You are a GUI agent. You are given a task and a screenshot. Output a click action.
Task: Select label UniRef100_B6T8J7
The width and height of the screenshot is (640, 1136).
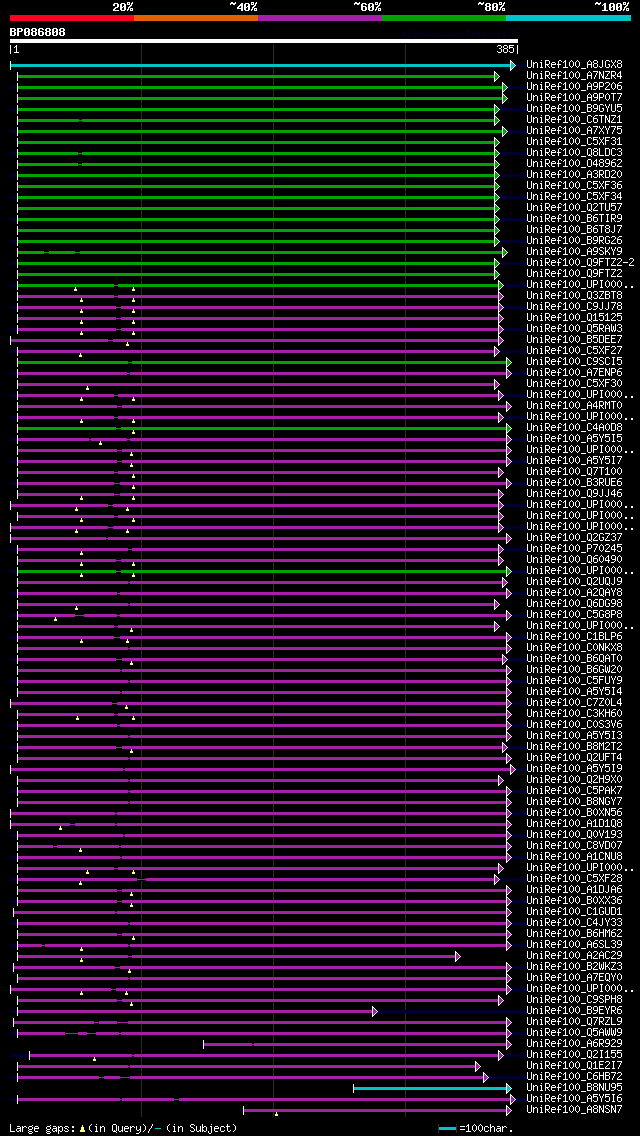pyautogui.click(x=574, y=230)
